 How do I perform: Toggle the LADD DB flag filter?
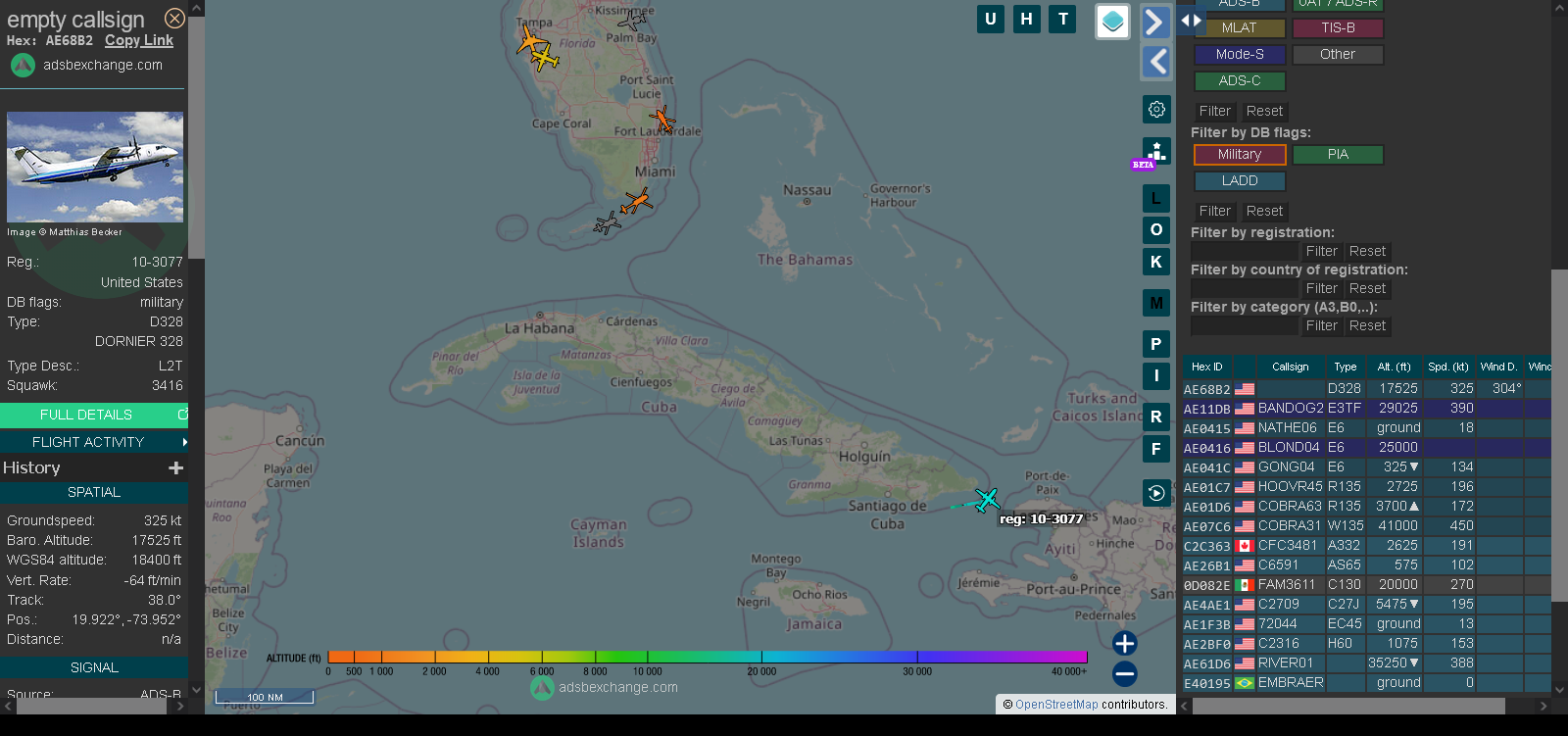click(1240, 181)
